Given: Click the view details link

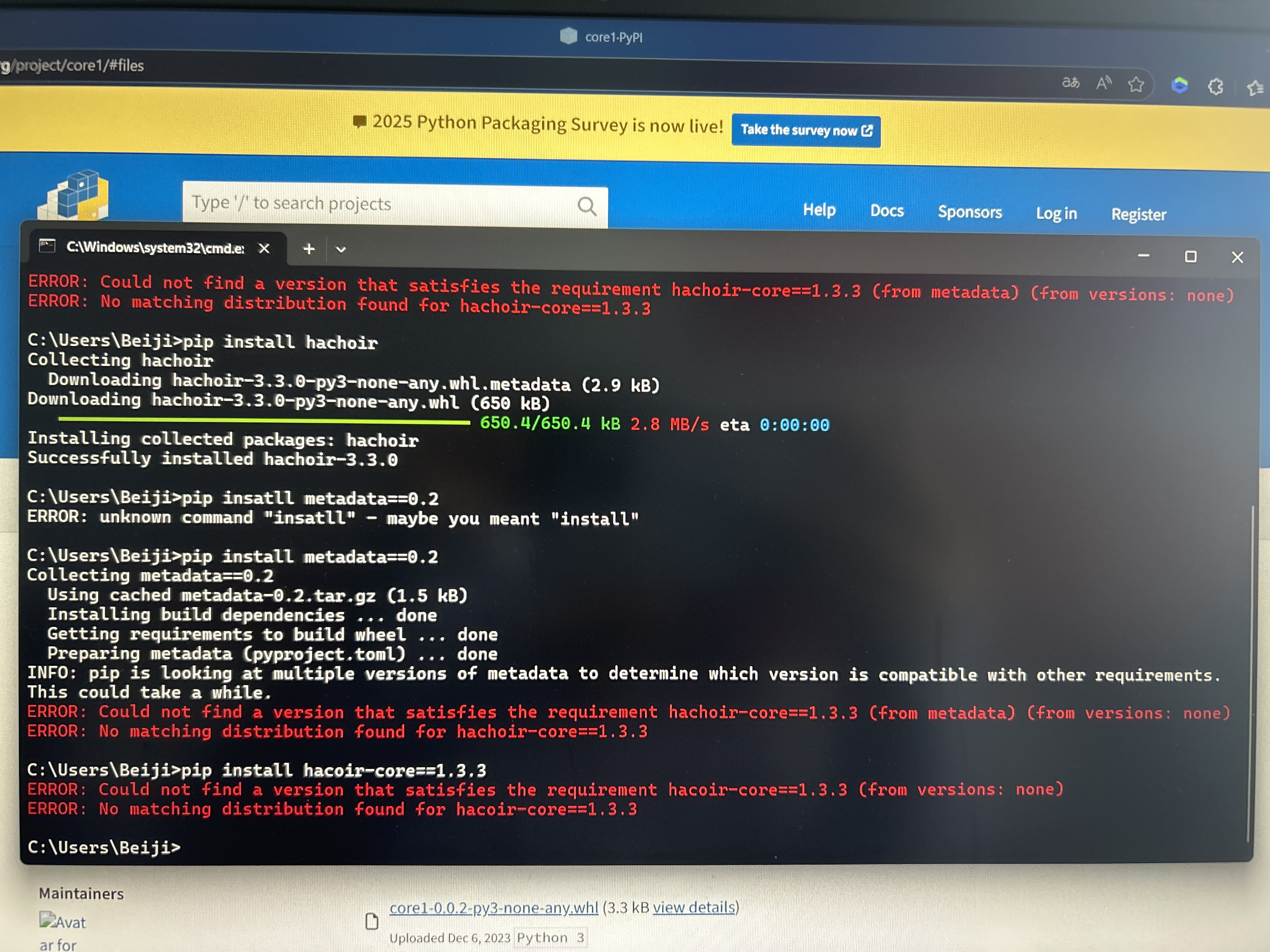Looking at the screenshot, I should coord(694,907).
